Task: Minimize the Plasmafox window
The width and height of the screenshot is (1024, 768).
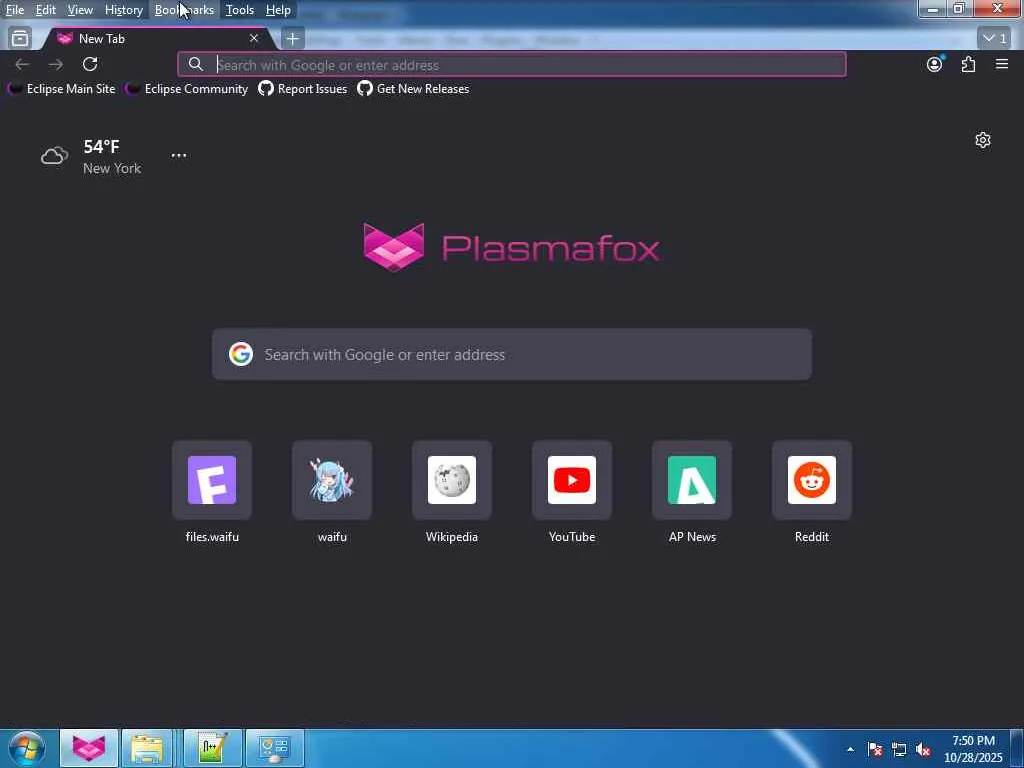Action: click(x=933, y=9)
